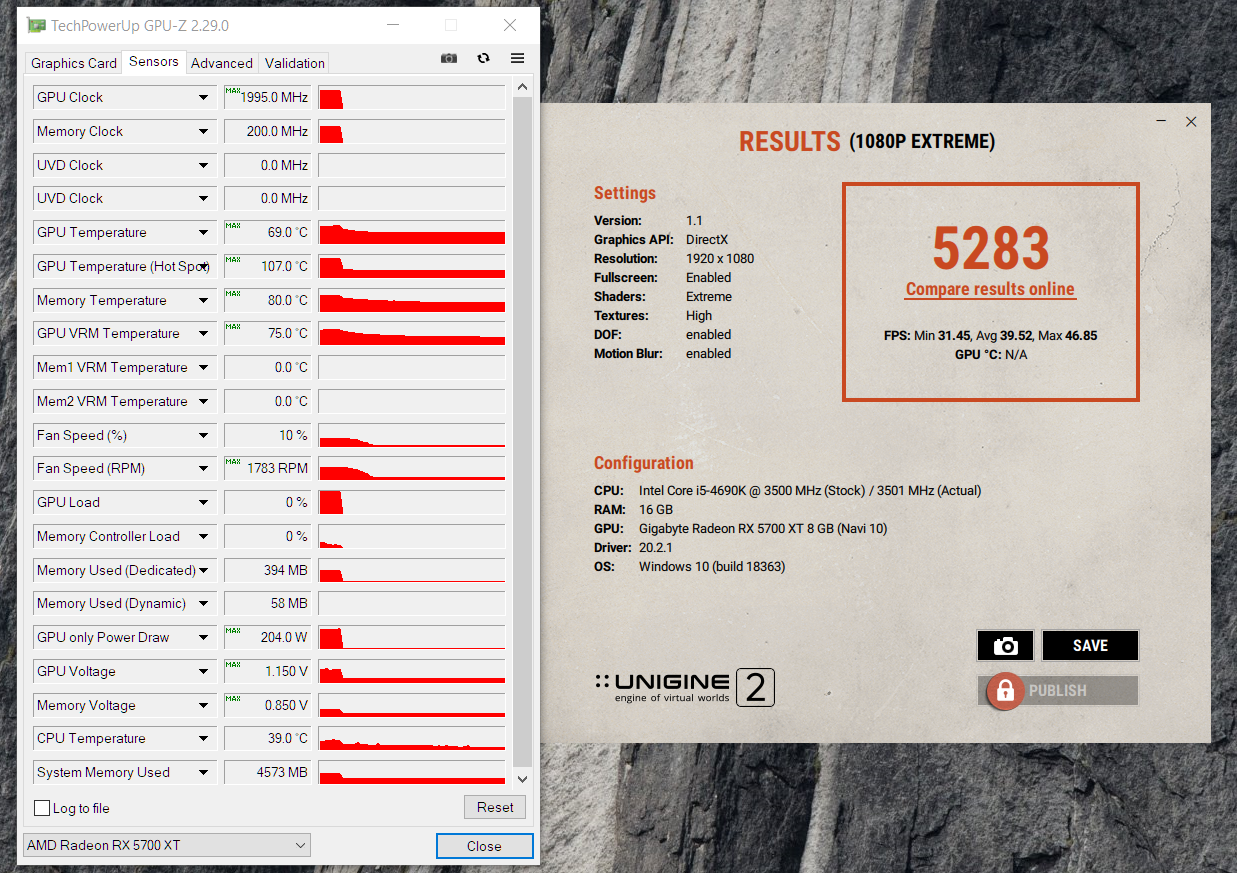Open the Advanced tab

pyautogui.click(x=222, y=63)
